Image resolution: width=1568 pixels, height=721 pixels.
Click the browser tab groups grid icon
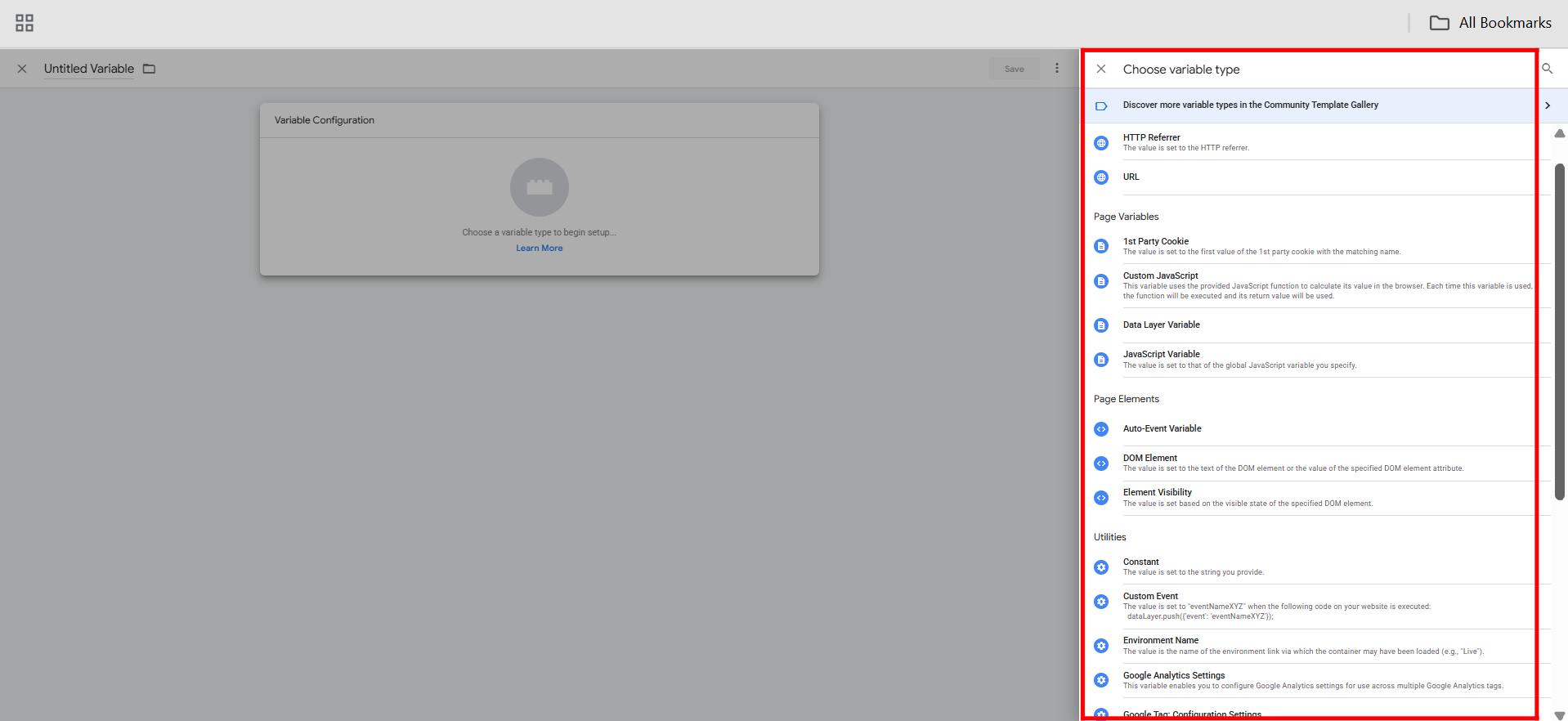point(25,23)
